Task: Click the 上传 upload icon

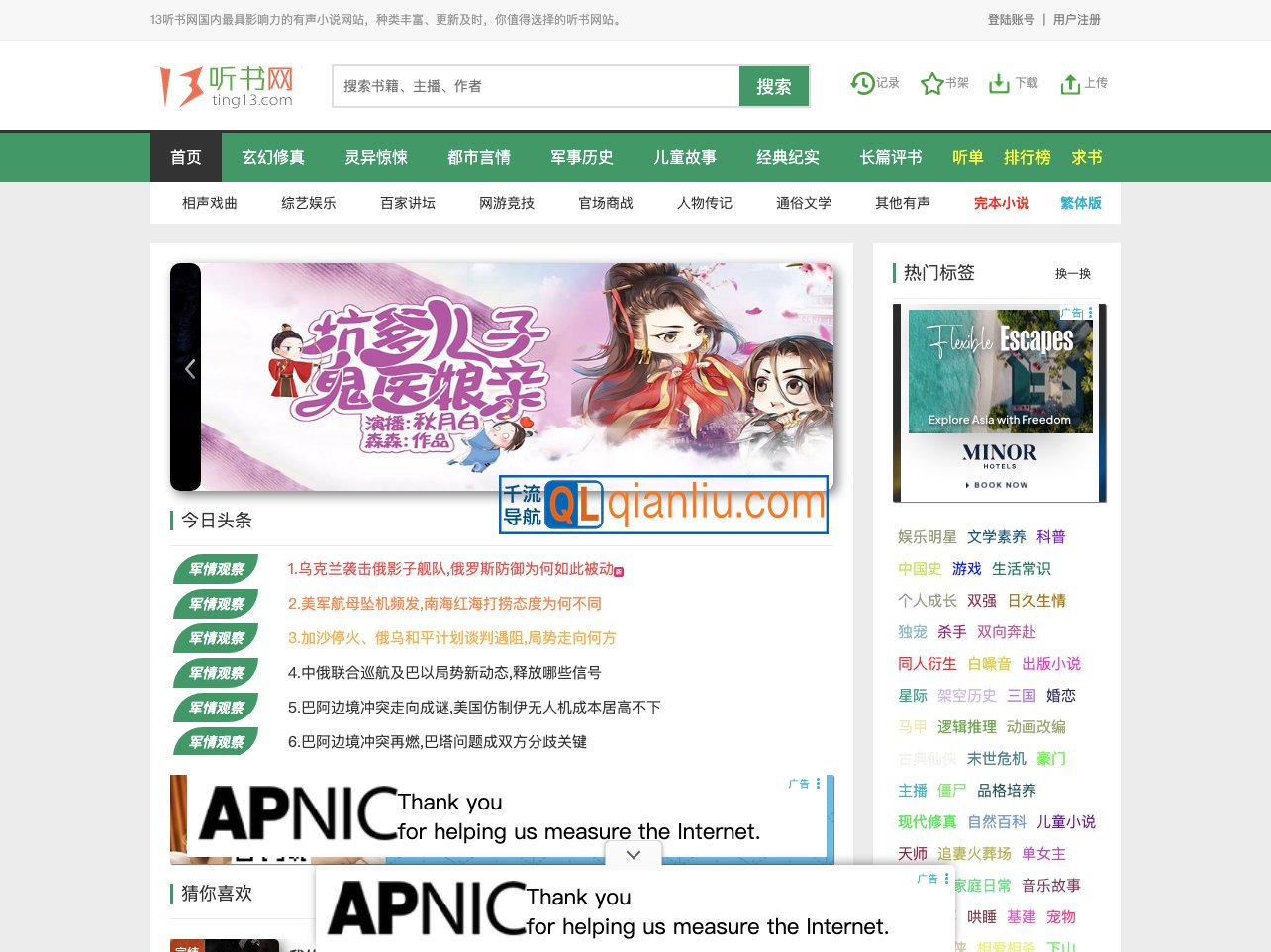Action: click(1069, 83)
